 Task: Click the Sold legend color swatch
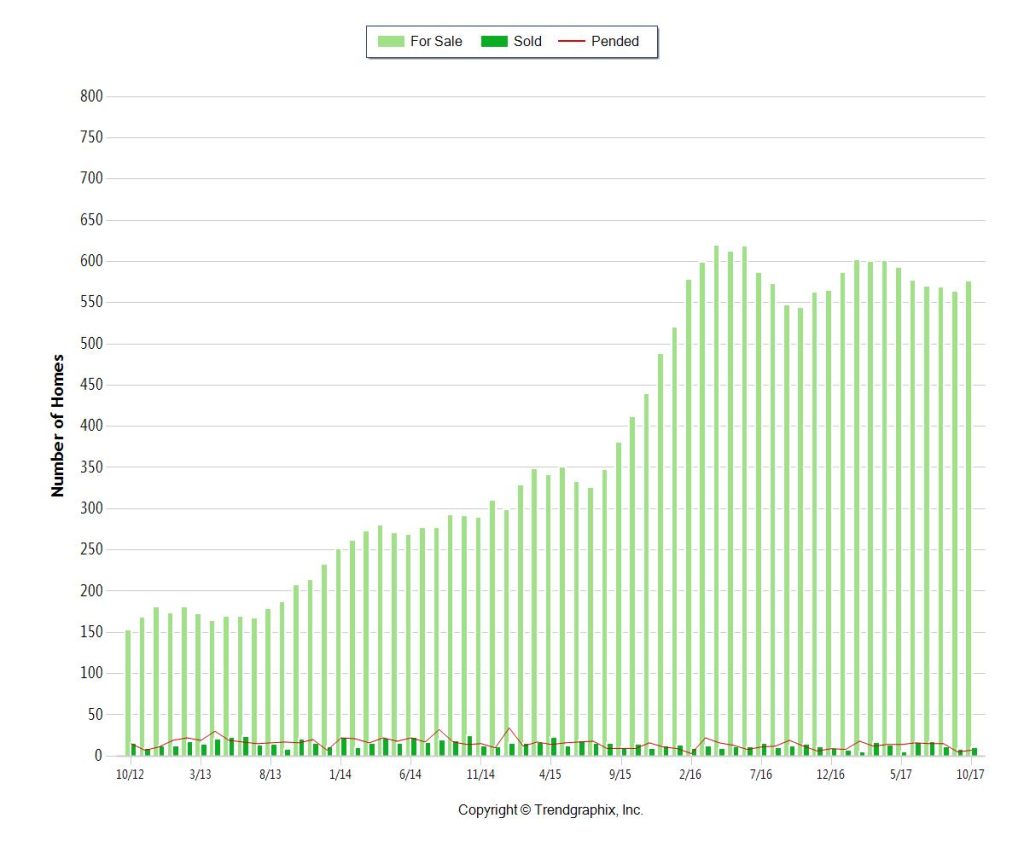point(494,41)
